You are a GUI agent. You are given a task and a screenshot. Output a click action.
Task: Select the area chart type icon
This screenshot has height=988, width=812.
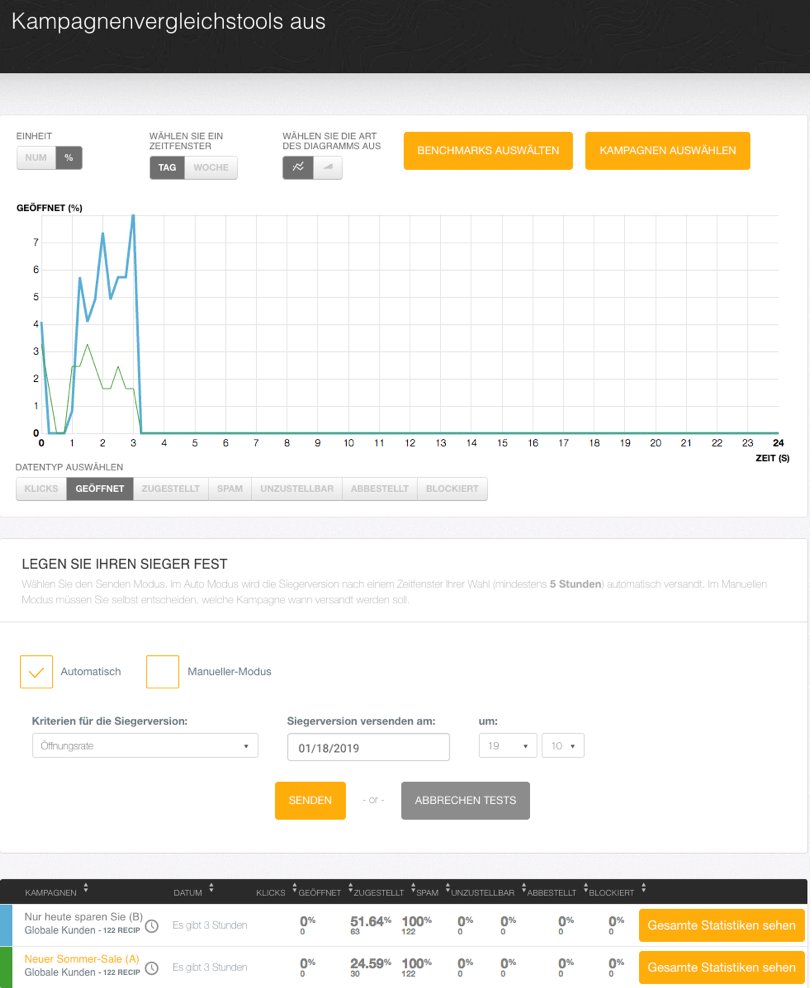[328, 167]
